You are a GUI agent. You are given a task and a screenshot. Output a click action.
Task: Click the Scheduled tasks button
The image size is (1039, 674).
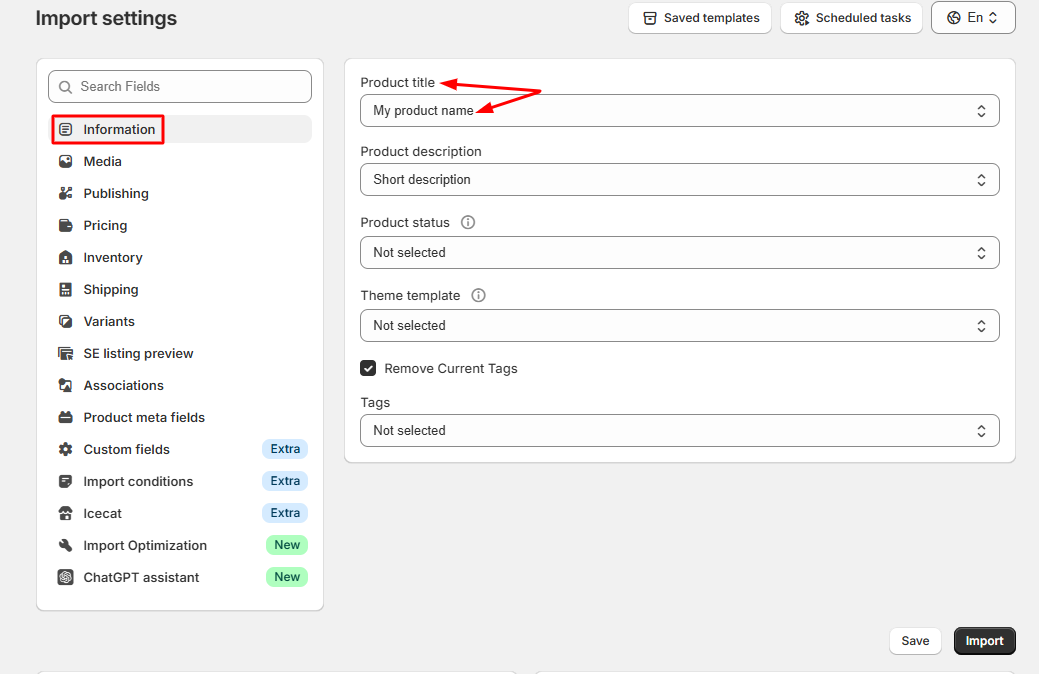coord(851,18)
